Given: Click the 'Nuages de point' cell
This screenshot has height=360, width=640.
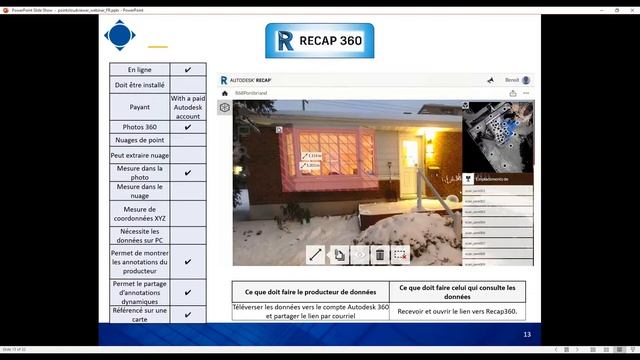Looking at the screenshot, I should click(x=140, y=140).
